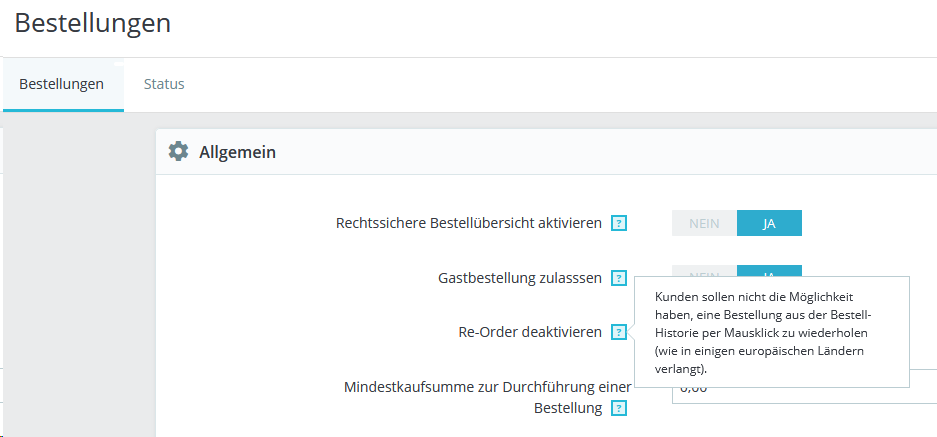This screenshot has width=937, height=437.
Task: Click help icon beside Re-Order deaktivieren
Action: (x=619, y=332)
